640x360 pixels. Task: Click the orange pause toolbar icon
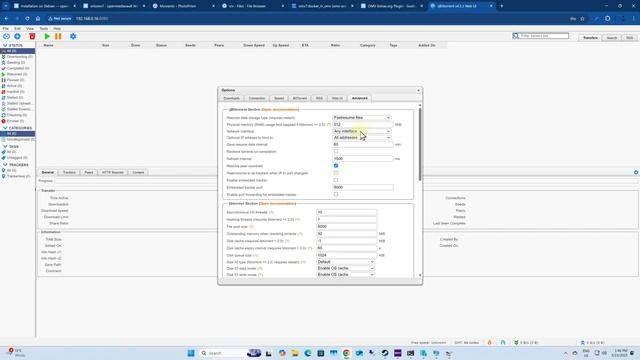(x=58, y=36)
